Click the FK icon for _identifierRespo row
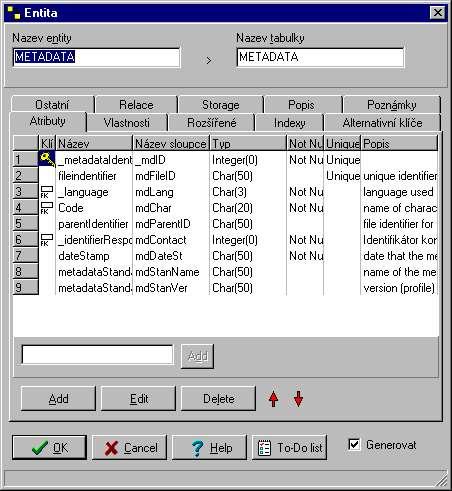Image resolution: width=452 pixels, height=491 pixels. pyautogui.click(x=47, y=240)
